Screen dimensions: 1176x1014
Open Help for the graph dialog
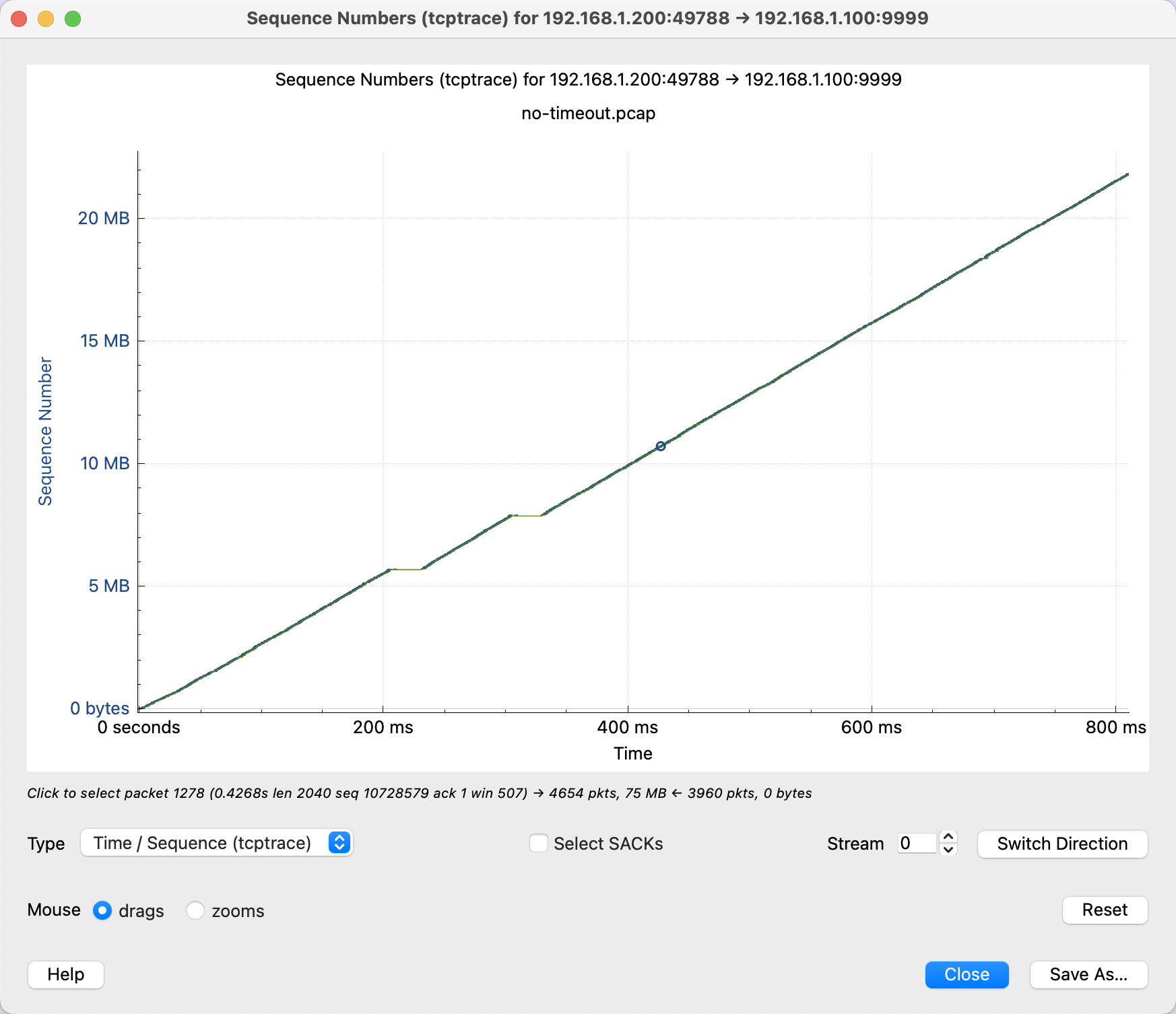pos(66,974)
